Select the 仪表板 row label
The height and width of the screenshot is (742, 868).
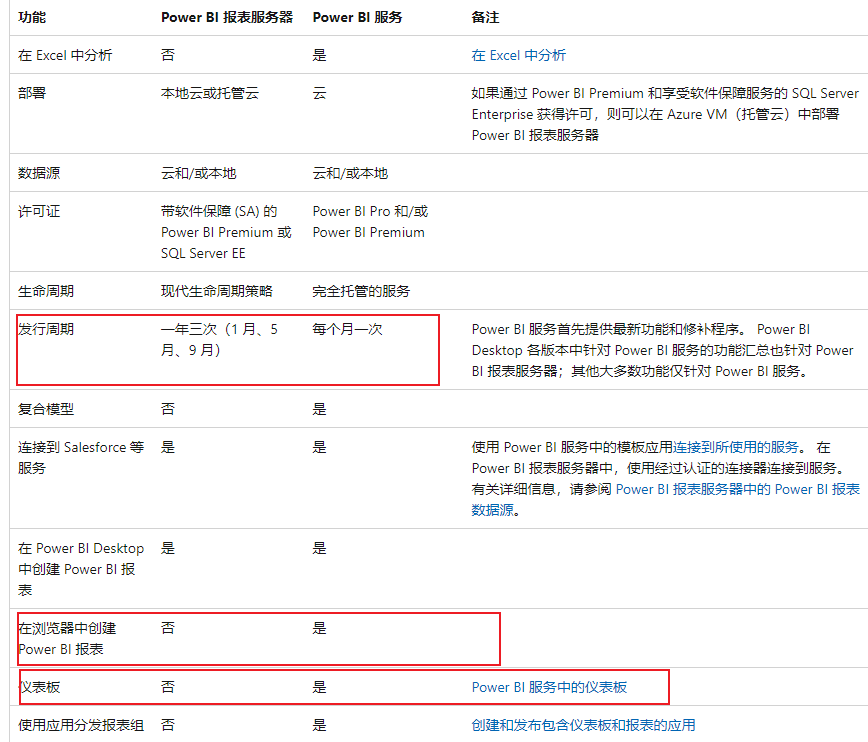pos(39,687)
